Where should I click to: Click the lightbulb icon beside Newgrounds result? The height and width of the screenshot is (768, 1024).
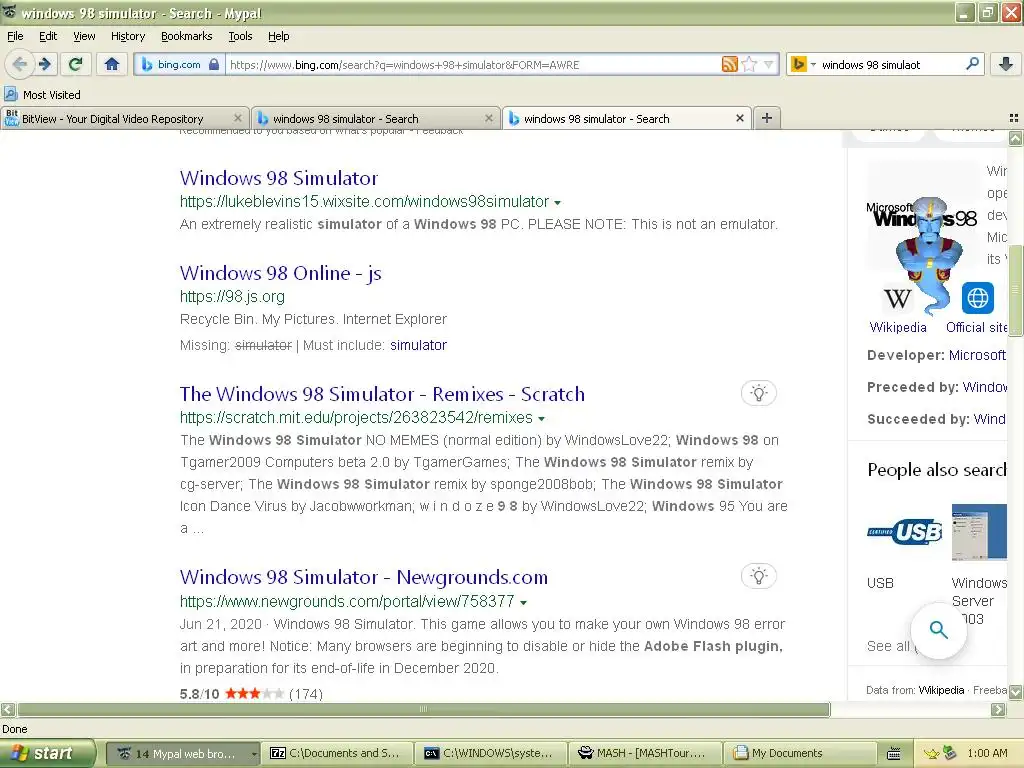(758, 576)
